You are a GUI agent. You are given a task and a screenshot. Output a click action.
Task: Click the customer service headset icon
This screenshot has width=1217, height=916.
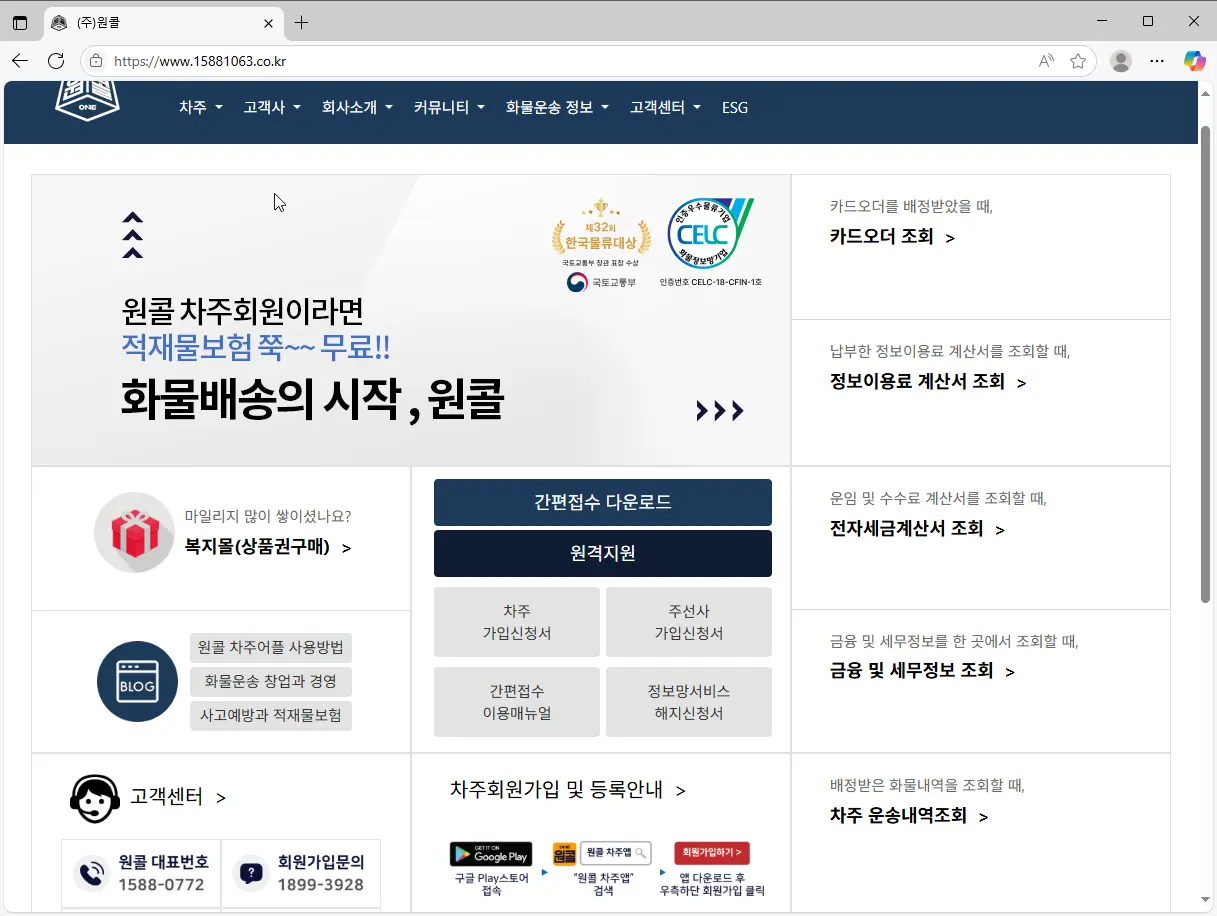click(95, 797)
